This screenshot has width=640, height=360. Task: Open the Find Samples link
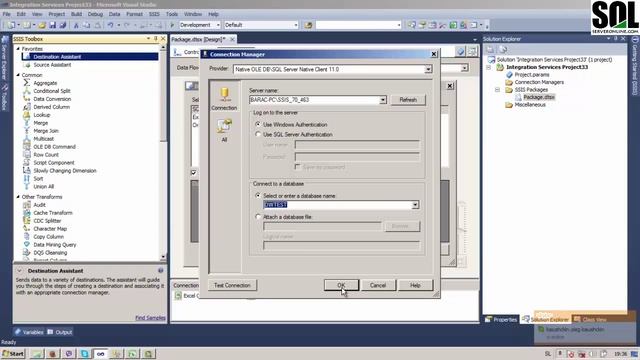click(150, 318)
